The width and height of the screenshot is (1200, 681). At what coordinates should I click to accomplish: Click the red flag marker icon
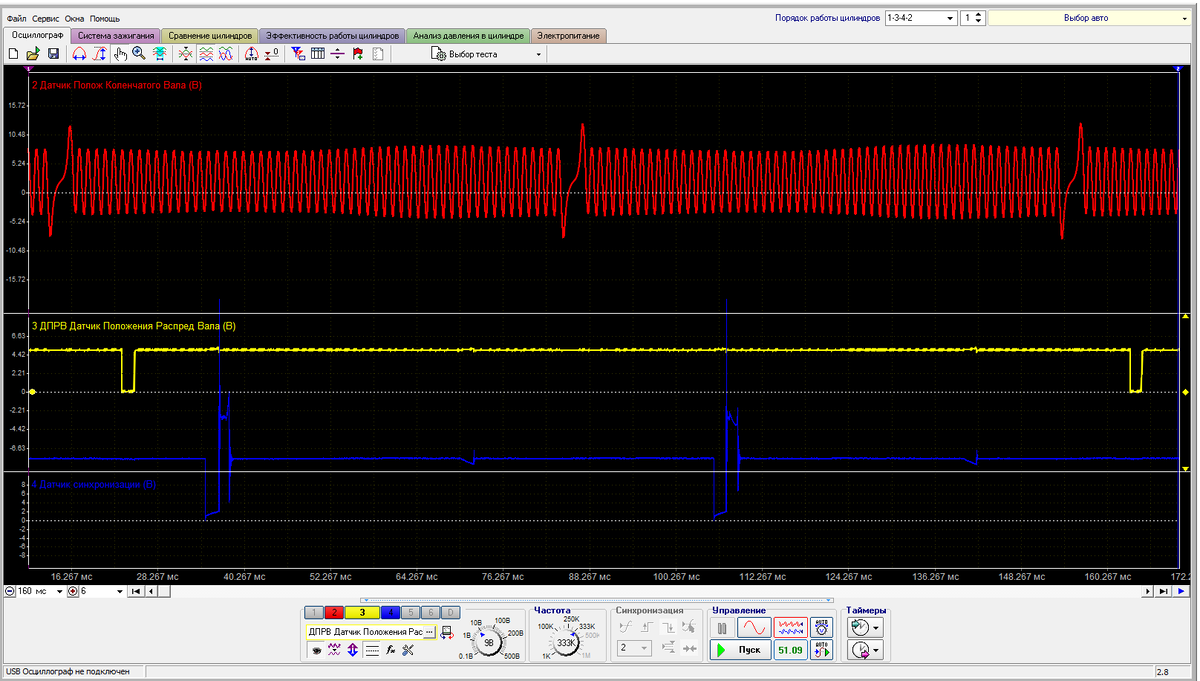pyautogui.click(x=358, y=54)
